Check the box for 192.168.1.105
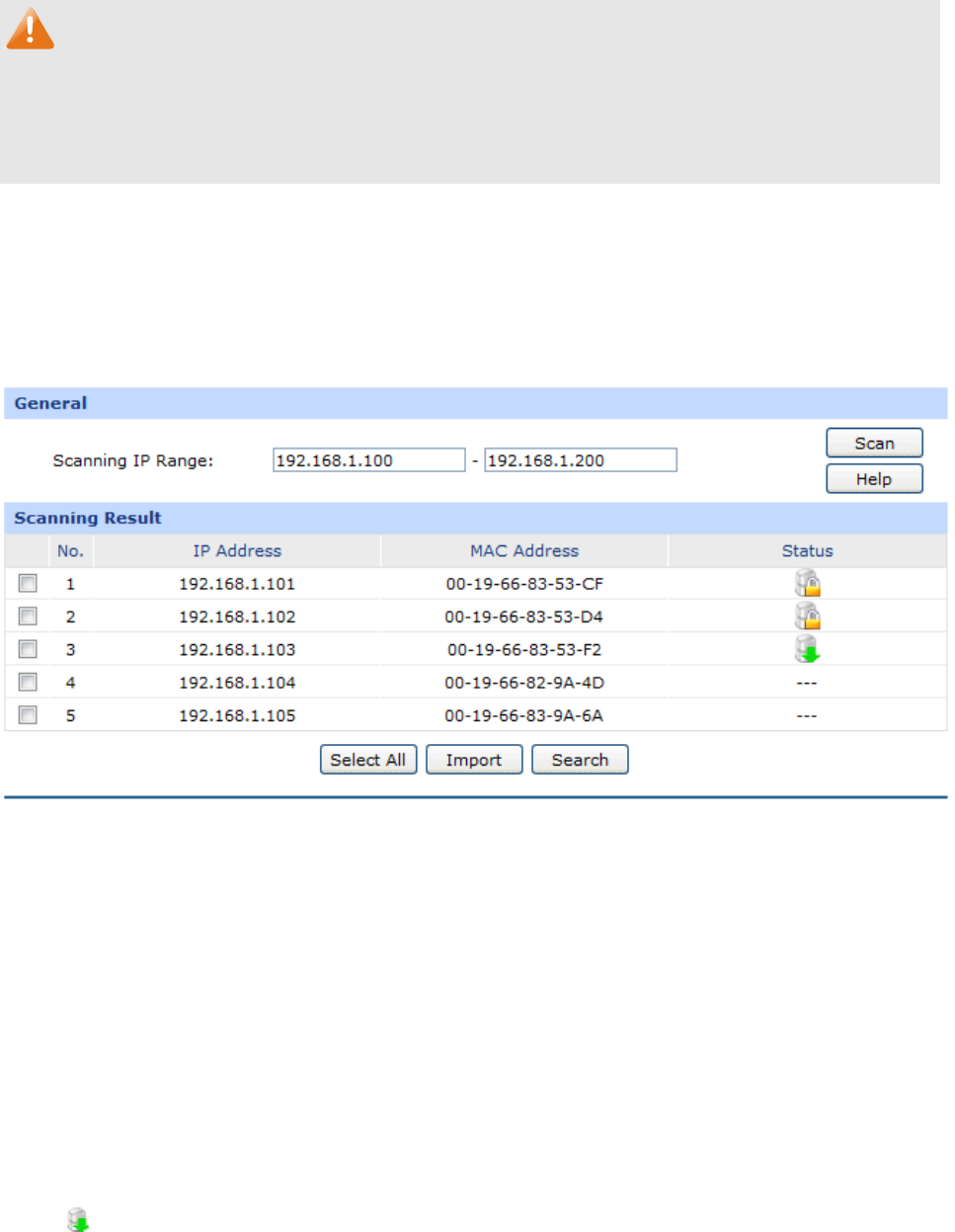The image size is (955, 1232). click(28, 715)
